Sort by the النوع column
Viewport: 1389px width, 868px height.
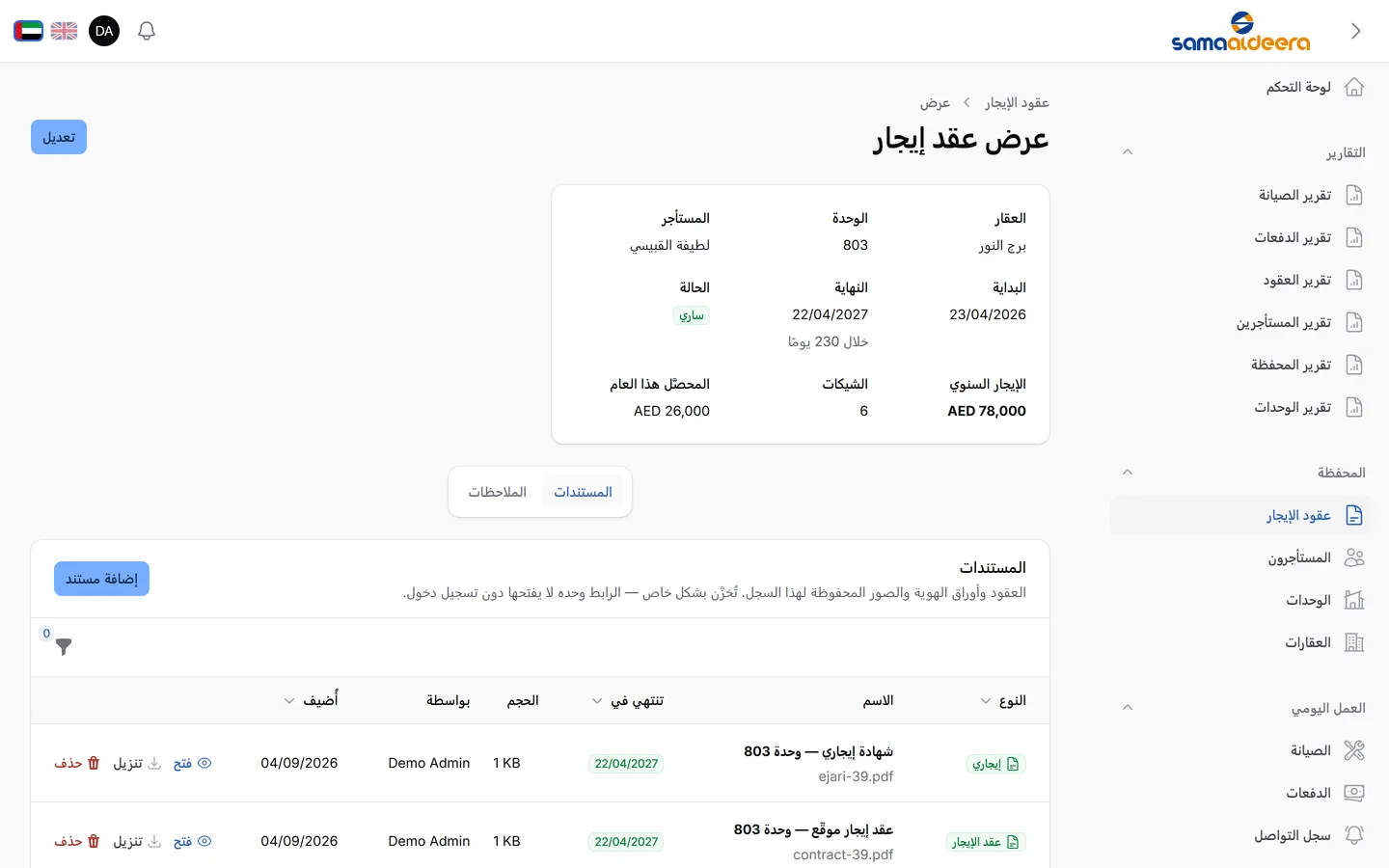tap(1003, 700)
